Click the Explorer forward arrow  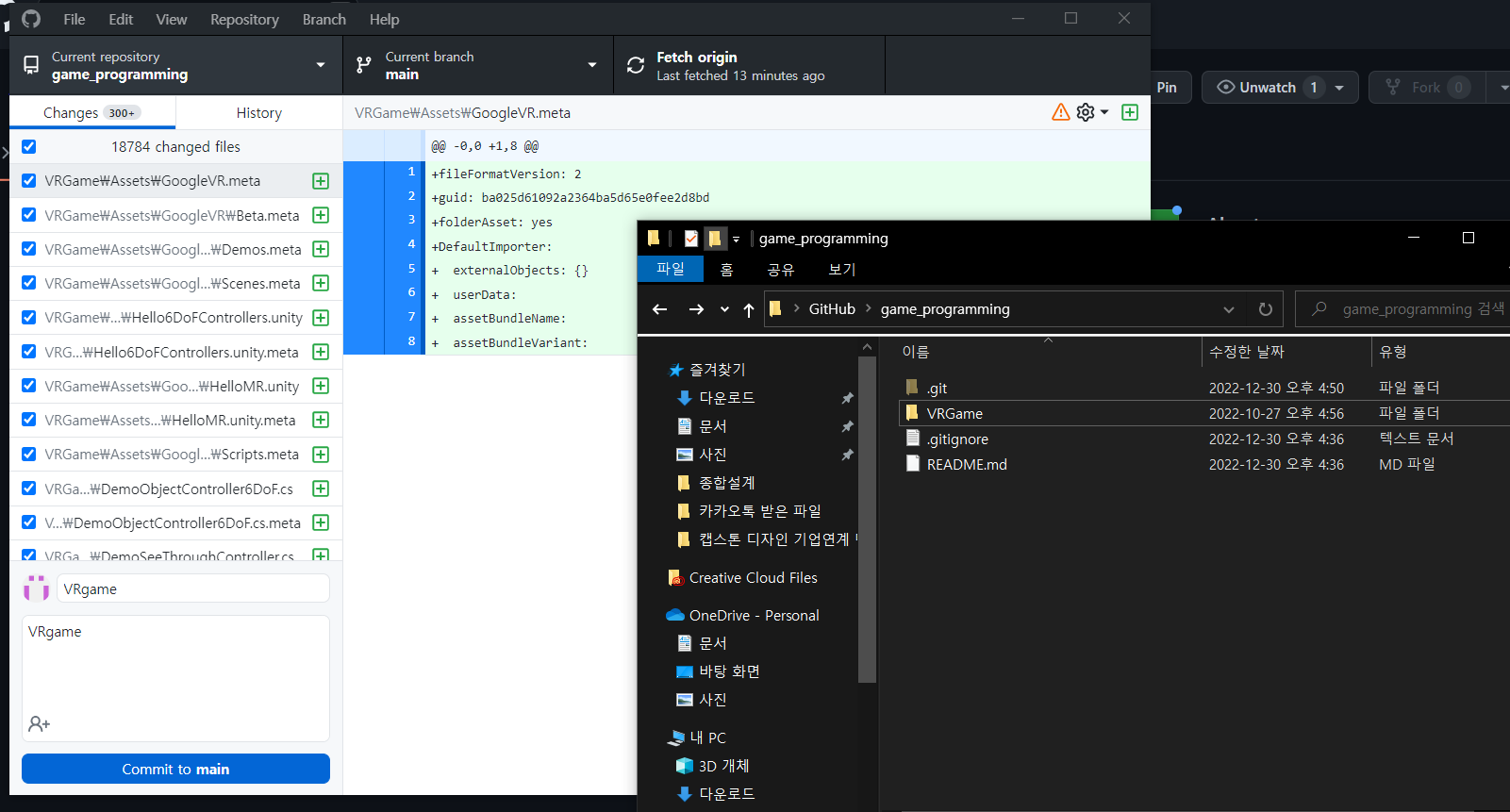(696, 309)
